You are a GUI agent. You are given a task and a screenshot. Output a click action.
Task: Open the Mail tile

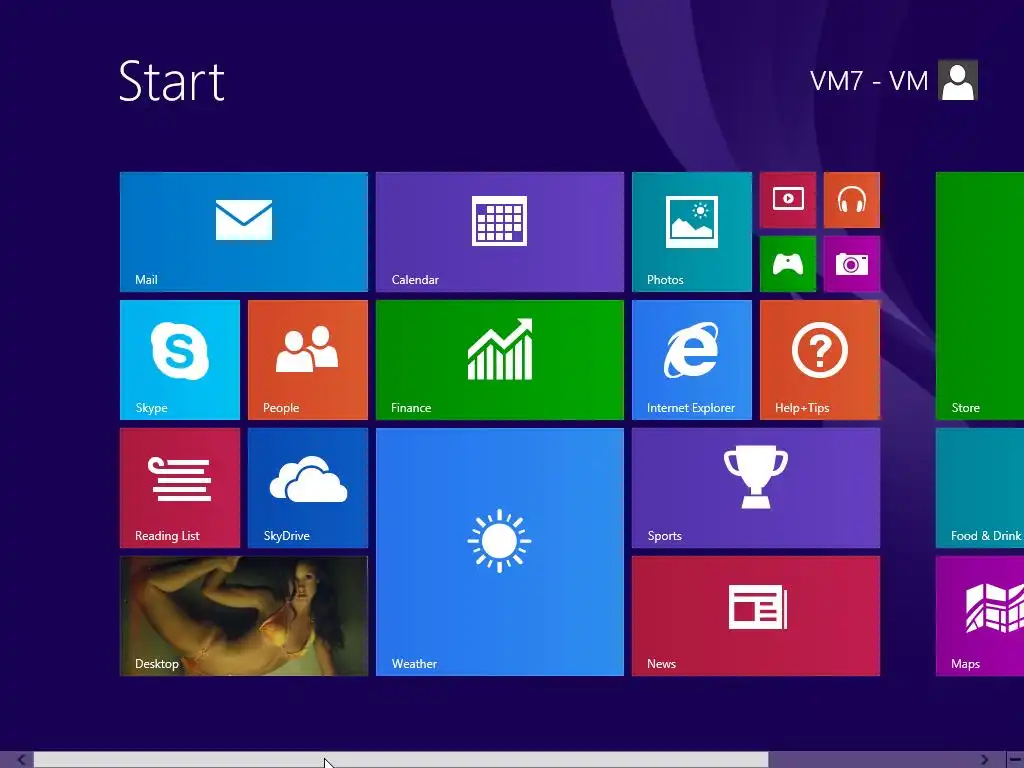[244, 232]
